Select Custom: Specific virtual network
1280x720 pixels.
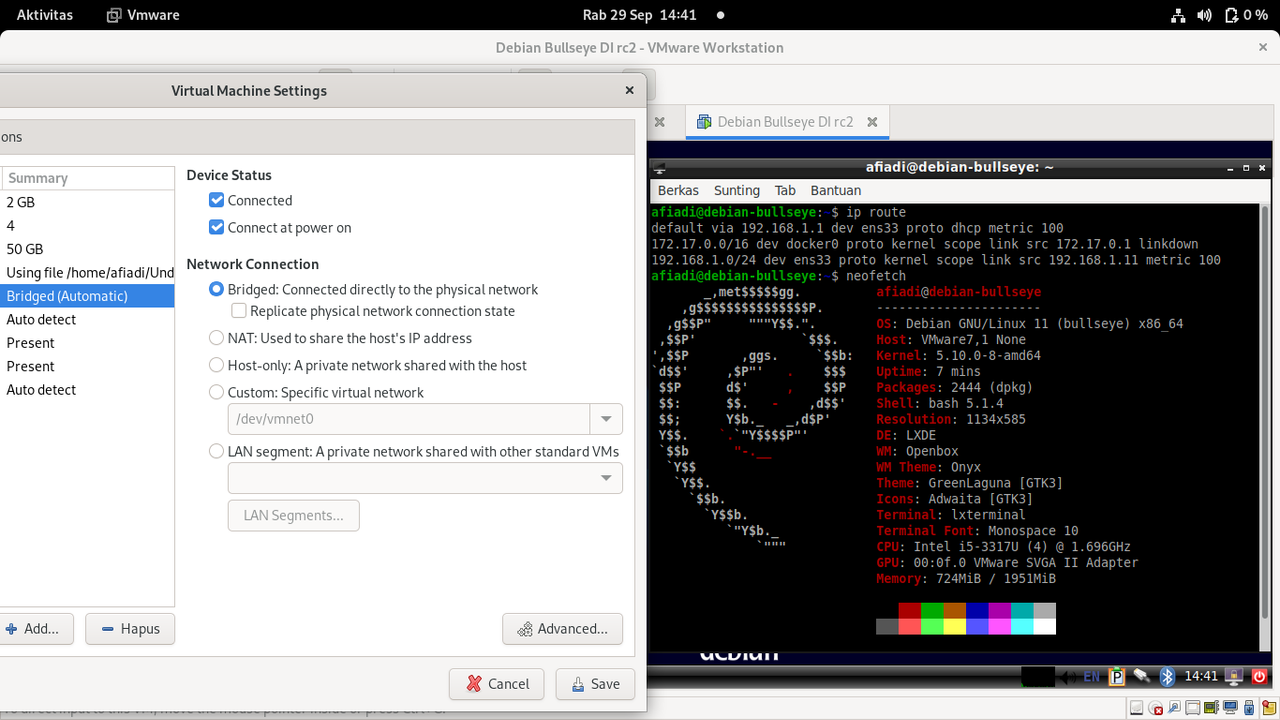point(216,392)
